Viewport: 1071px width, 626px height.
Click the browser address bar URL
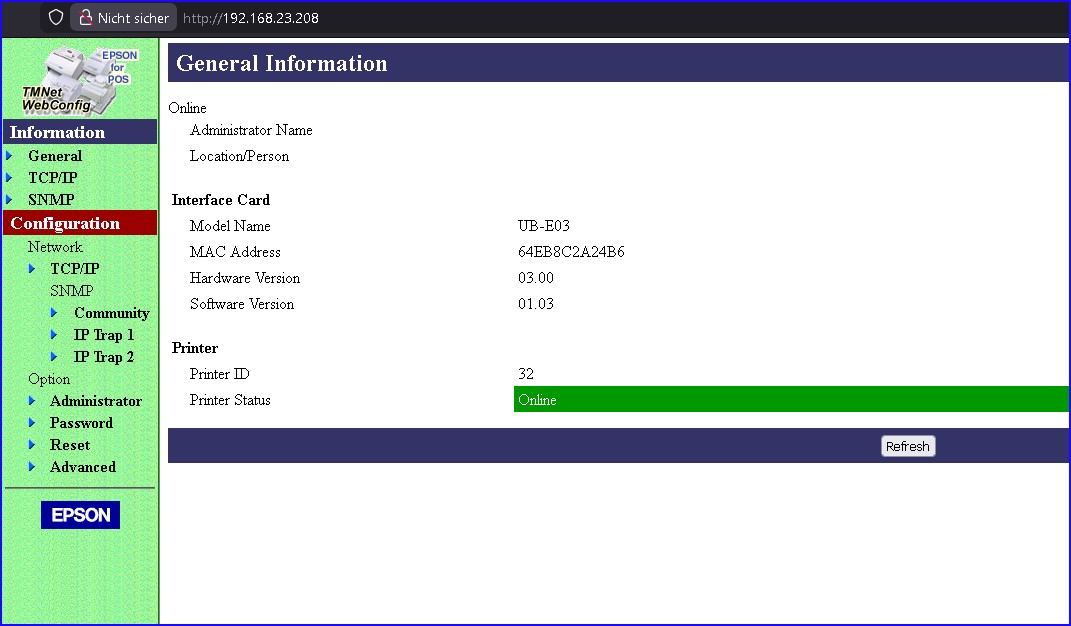tap(251, 18)
